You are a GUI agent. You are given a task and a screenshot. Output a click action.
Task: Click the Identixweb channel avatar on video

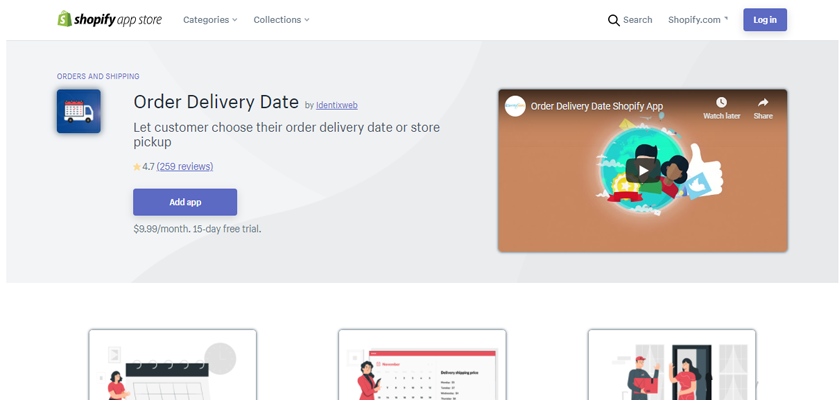(x=515, y=106)
